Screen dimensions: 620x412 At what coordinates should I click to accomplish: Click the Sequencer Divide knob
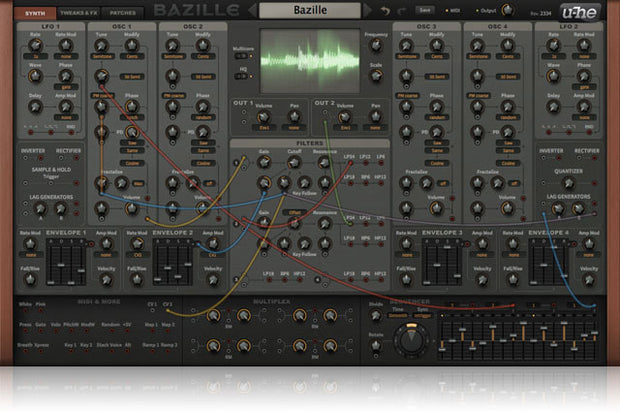click(375, 315)
